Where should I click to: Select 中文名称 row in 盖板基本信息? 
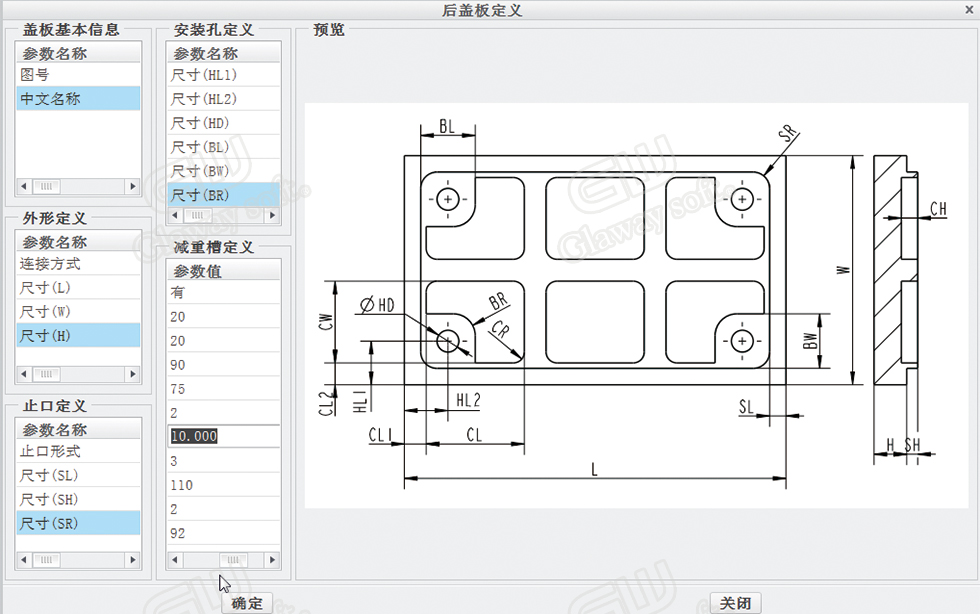click(x=79, y=99)
